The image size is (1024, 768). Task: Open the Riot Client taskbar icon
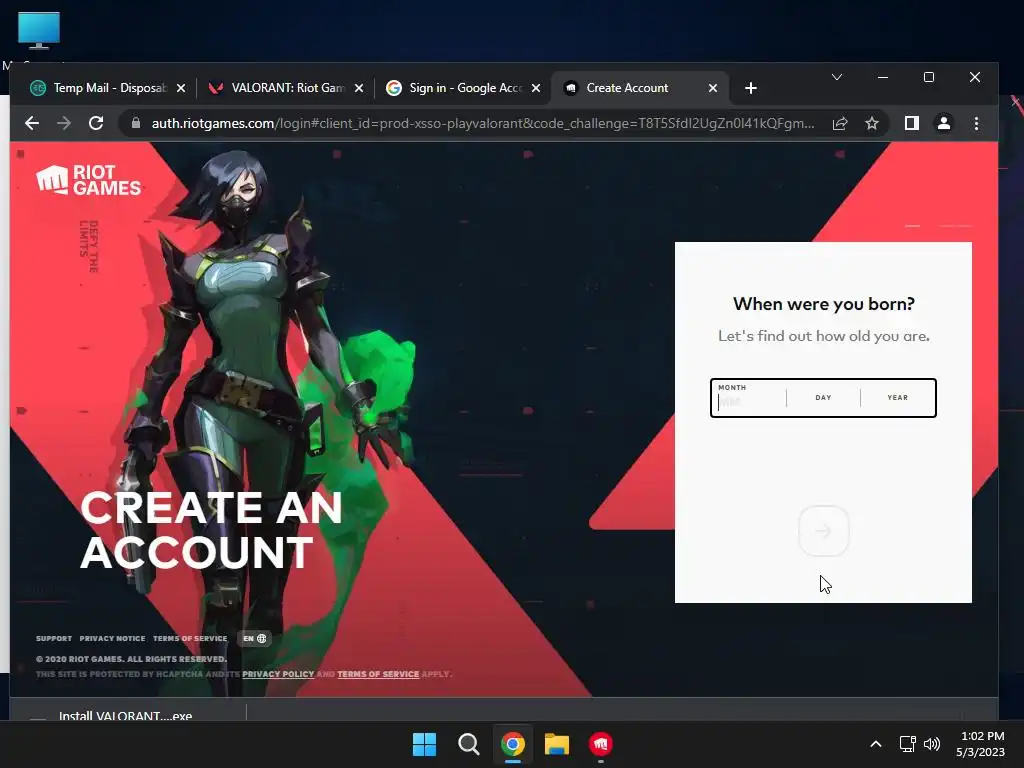point(601,744)
